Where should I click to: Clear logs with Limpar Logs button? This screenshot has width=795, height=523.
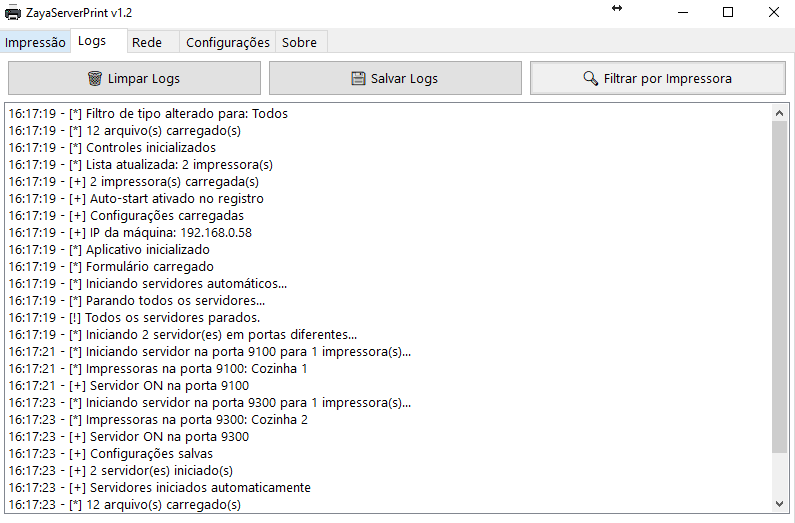point(134,78)
